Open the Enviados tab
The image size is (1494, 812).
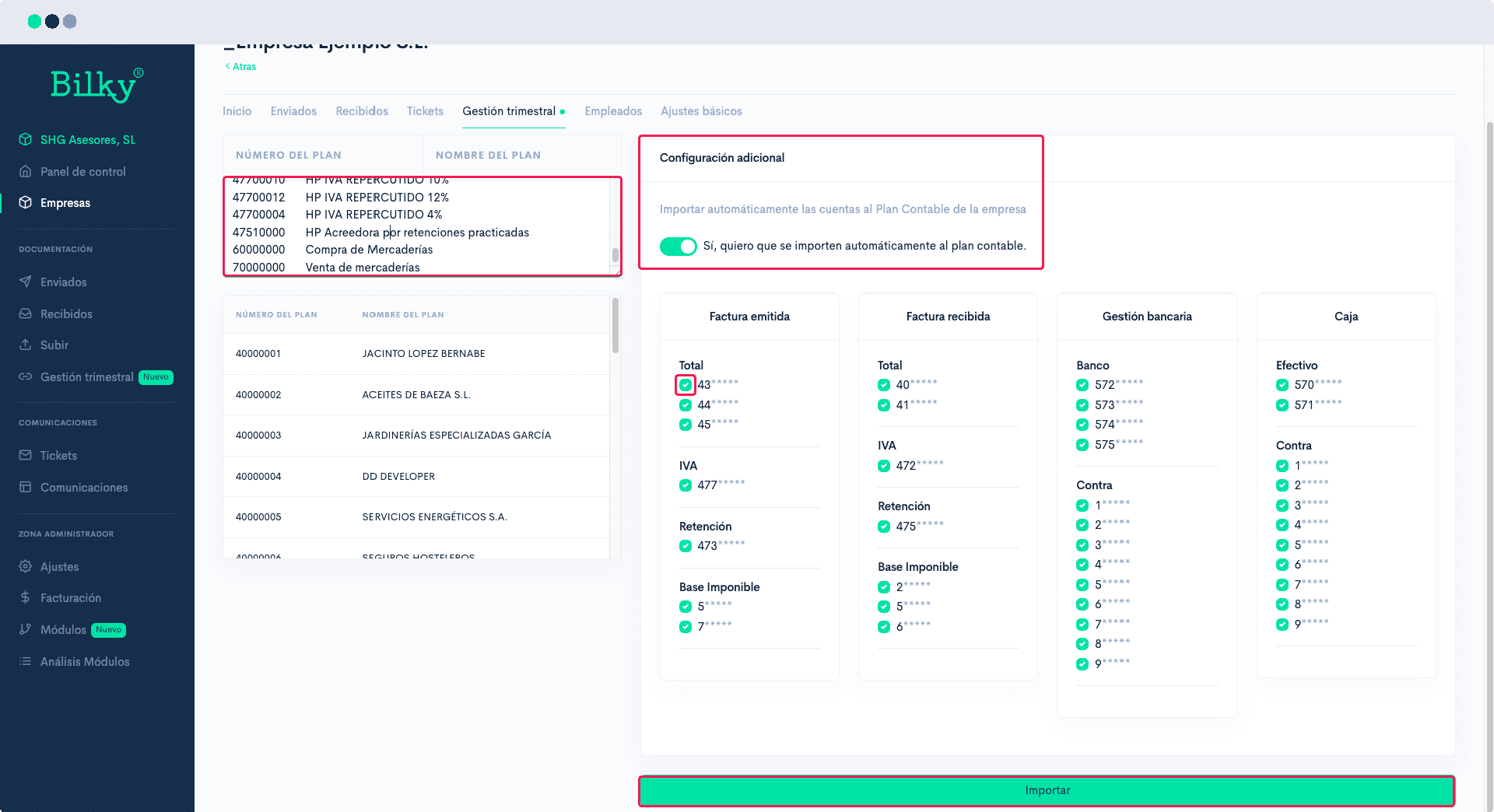pyautogui.click(x=293, y=111)
